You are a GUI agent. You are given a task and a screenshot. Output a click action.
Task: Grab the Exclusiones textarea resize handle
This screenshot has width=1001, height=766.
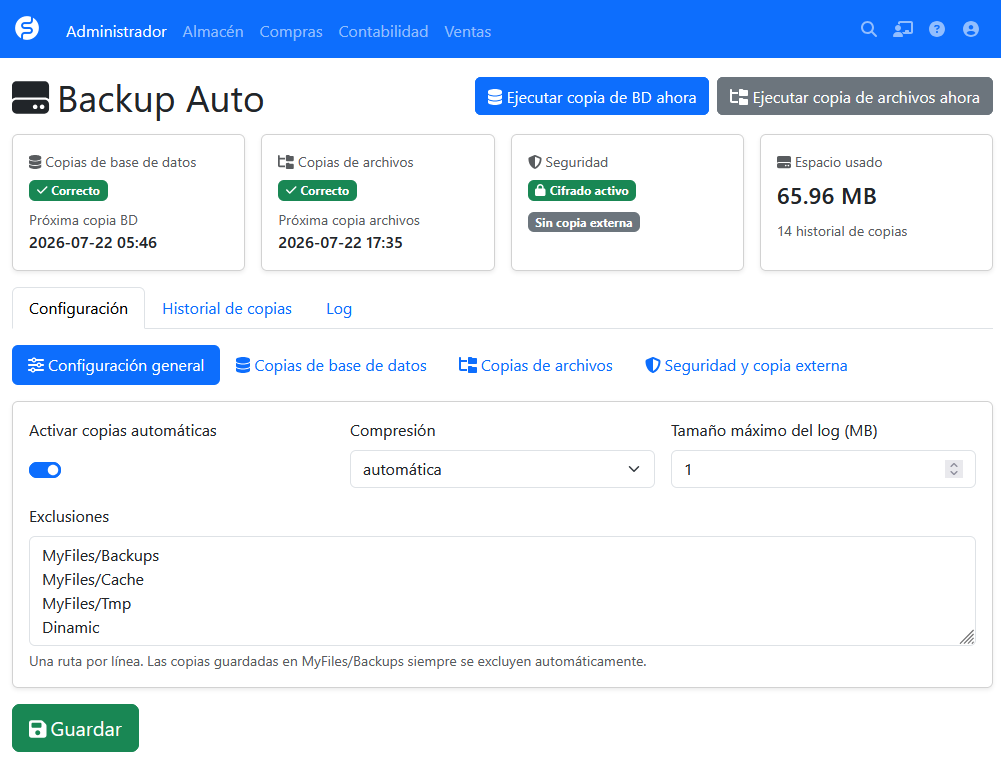tap(967, 637)
